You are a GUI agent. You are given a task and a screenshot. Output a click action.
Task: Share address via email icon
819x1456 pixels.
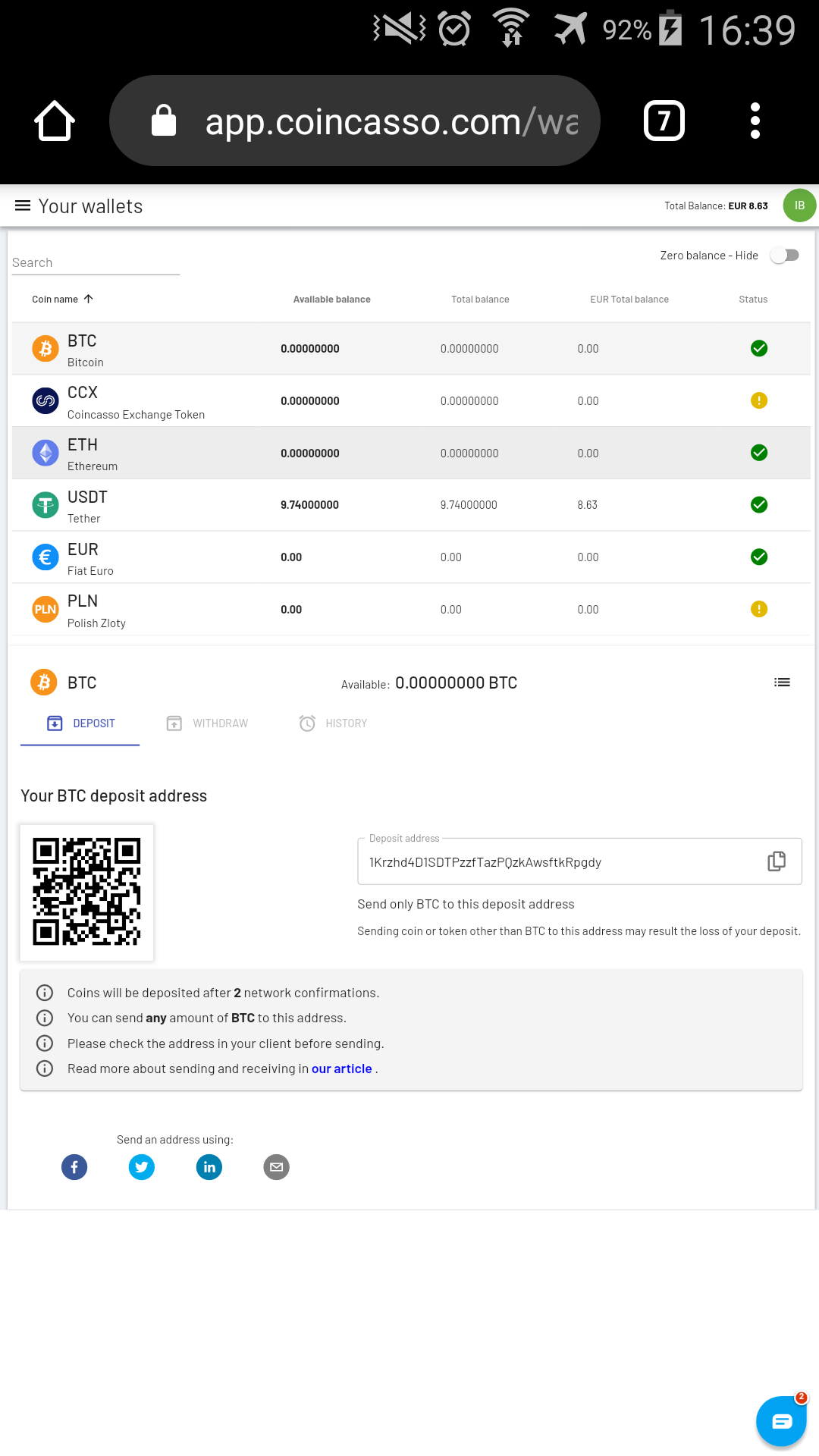pos(277,1167)
